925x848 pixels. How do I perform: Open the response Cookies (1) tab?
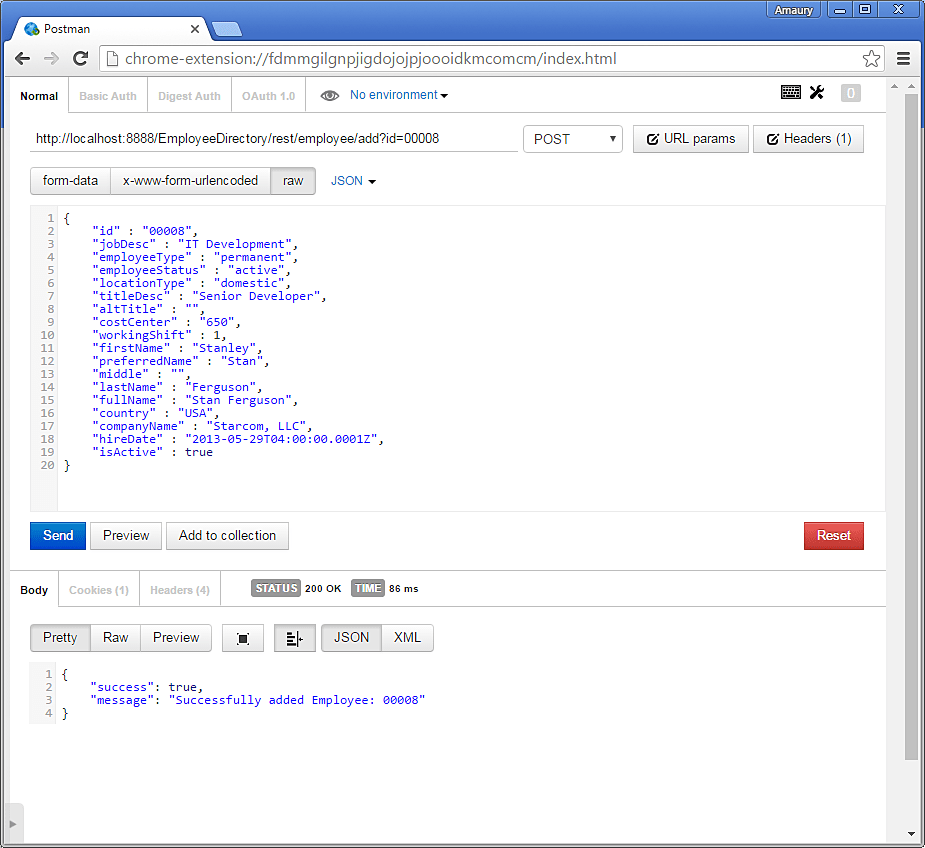[99, 590]
